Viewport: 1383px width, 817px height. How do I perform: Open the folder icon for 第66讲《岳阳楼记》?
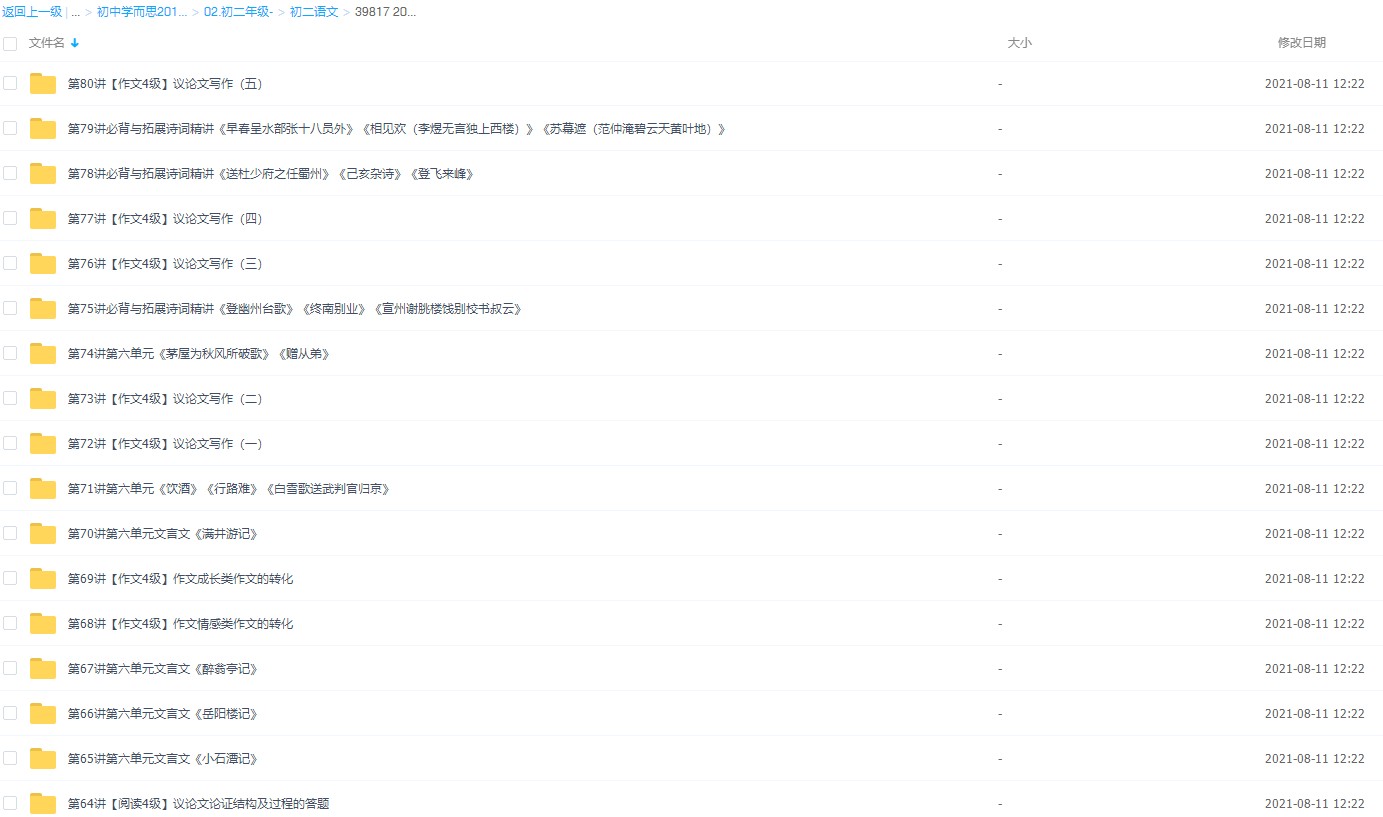tap(41, 713)
